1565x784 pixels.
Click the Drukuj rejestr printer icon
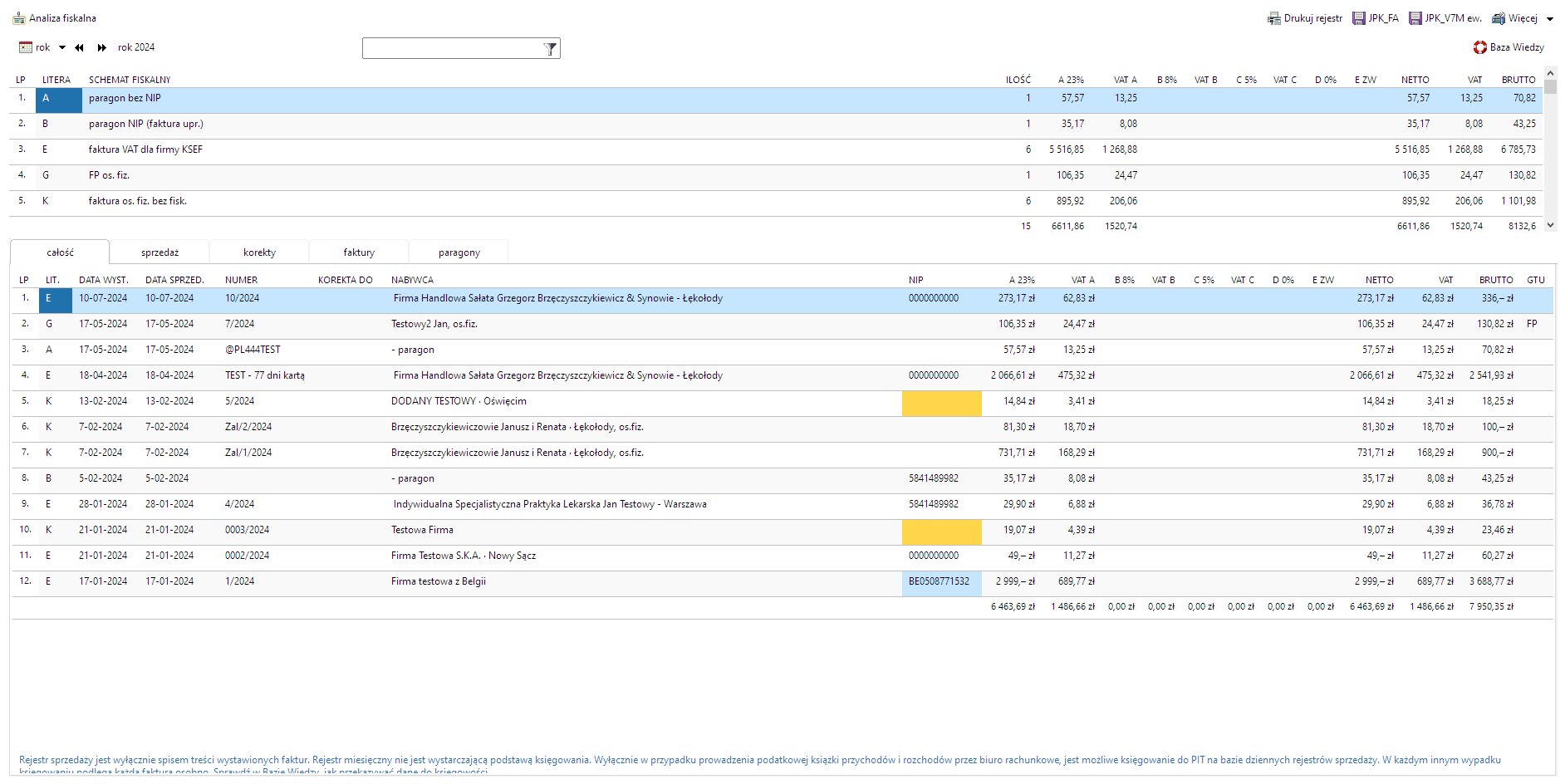coord(1273,18)
